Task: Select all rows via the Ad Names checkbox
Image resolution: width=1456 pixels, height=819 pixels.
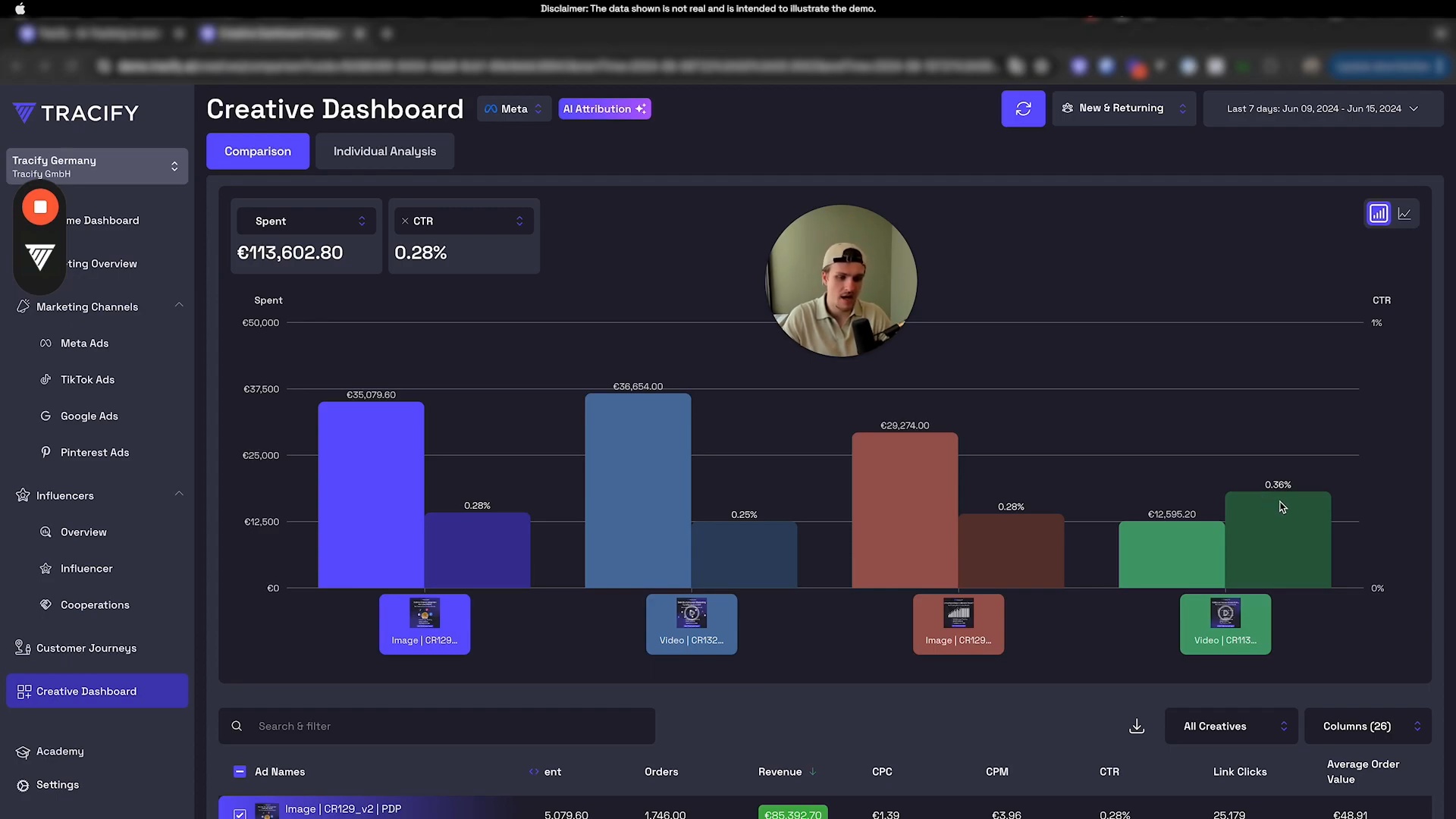Action: tap(240, 771)
